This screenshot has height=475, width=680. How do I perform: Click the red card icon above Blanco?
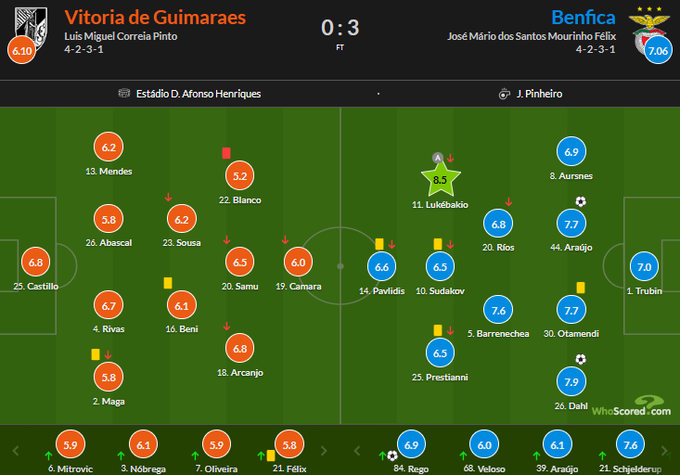pyautogui.click(x=226, y=153)
